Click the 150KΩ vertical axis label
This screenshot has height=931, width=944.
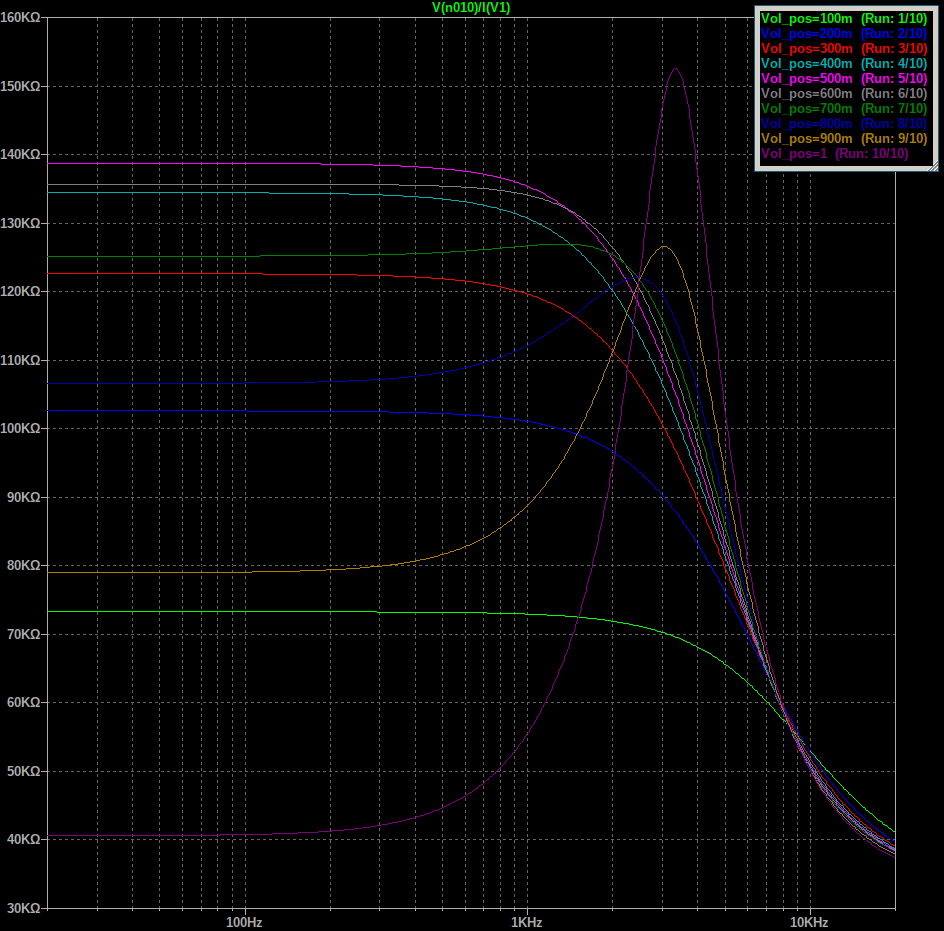(x=20, y=87)
